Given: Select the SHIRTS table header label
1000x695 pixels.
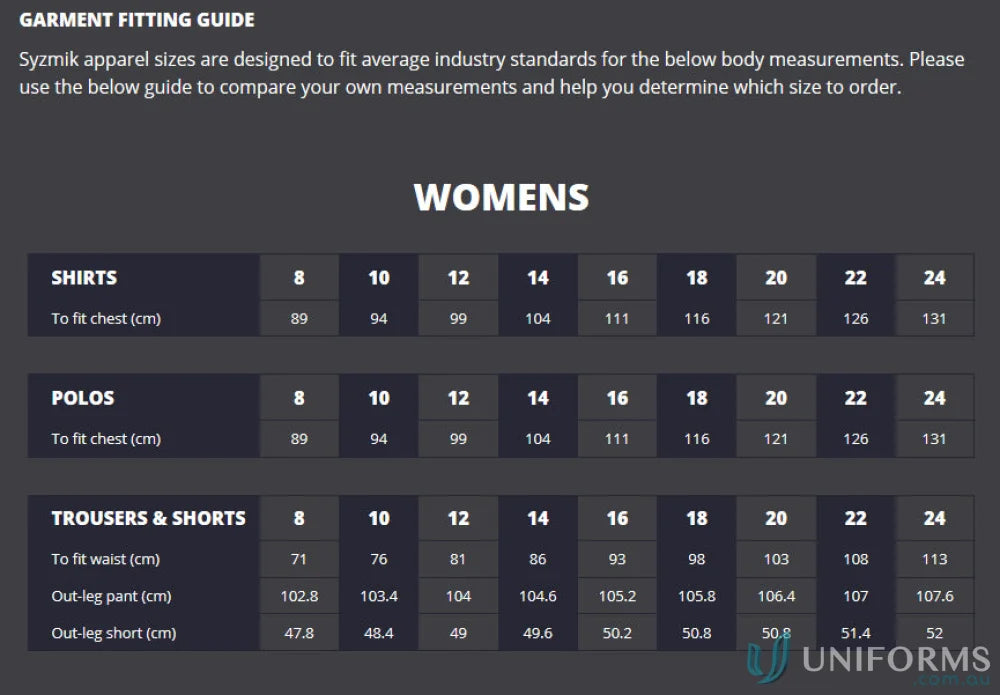Looking at the screenshot, I should tap(84, 278).
